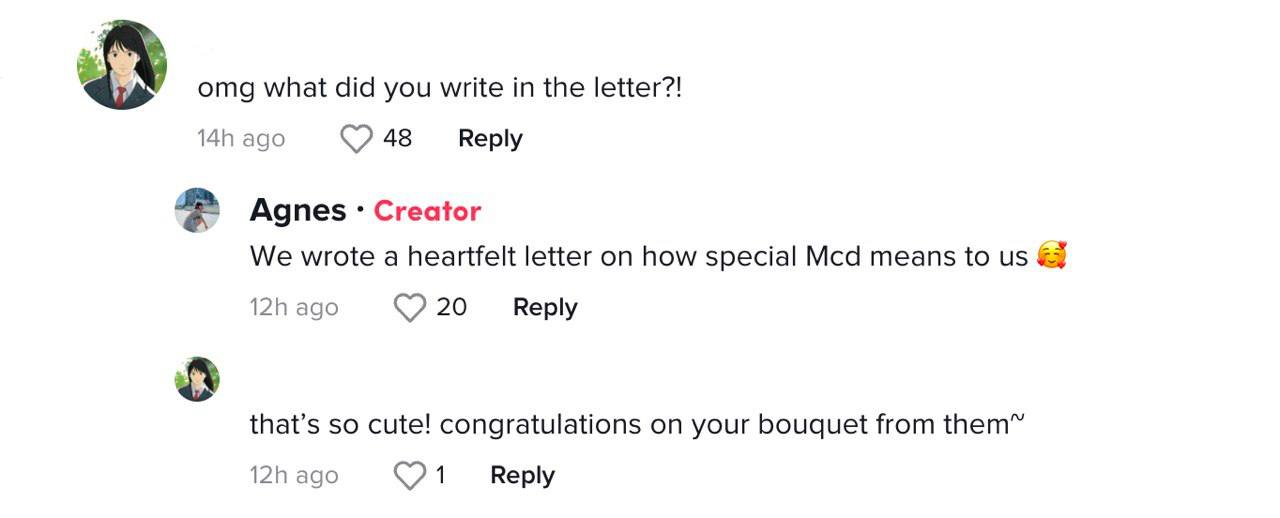Select the "congratulations on your bouquet" comment text

tap(636, 425)
